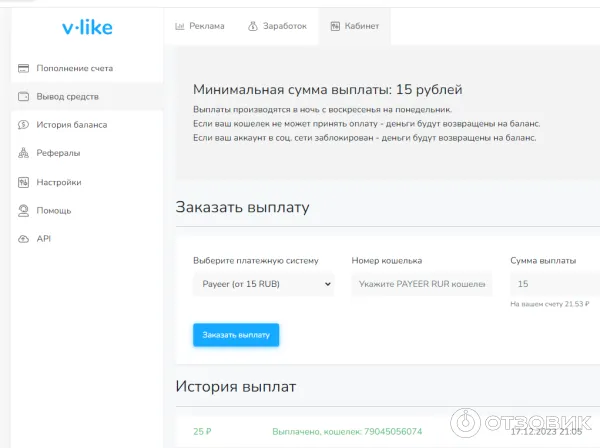Go to Вывод средств section

pyautogui.click(x=87, y=96)
